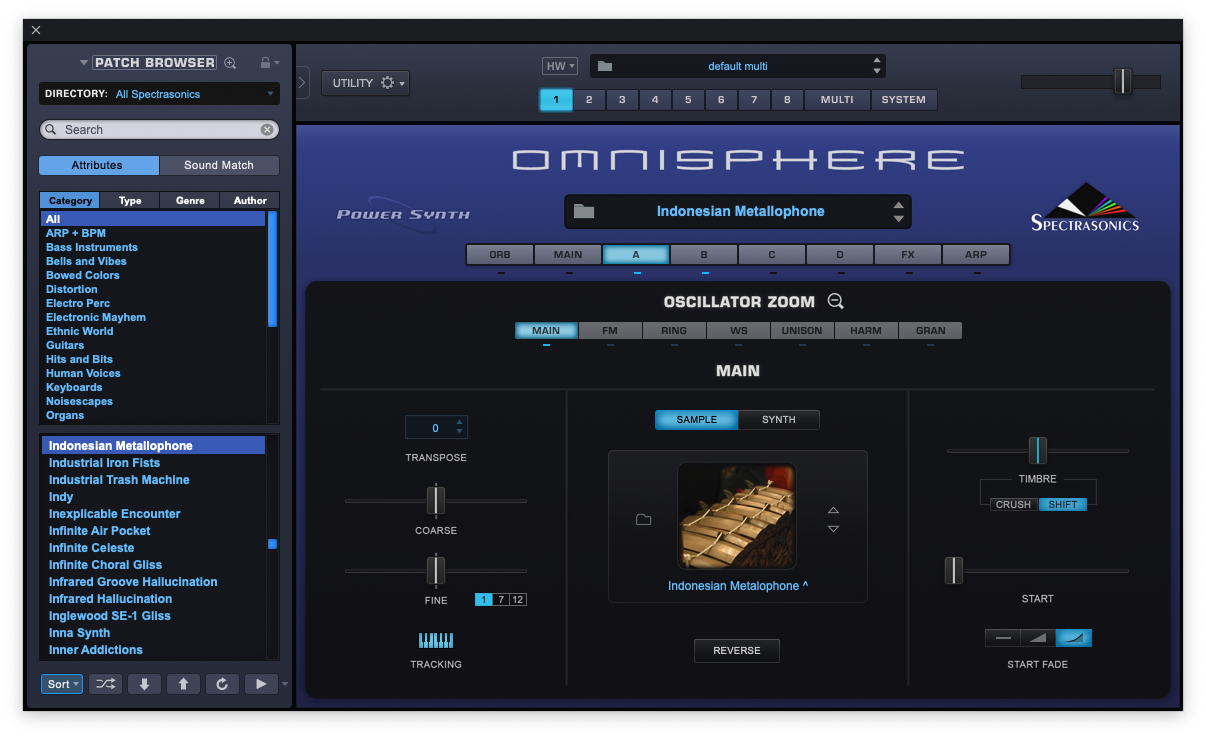Set fine tune range to 1
Screen dimensions: 1206x738
pos(484,600)
